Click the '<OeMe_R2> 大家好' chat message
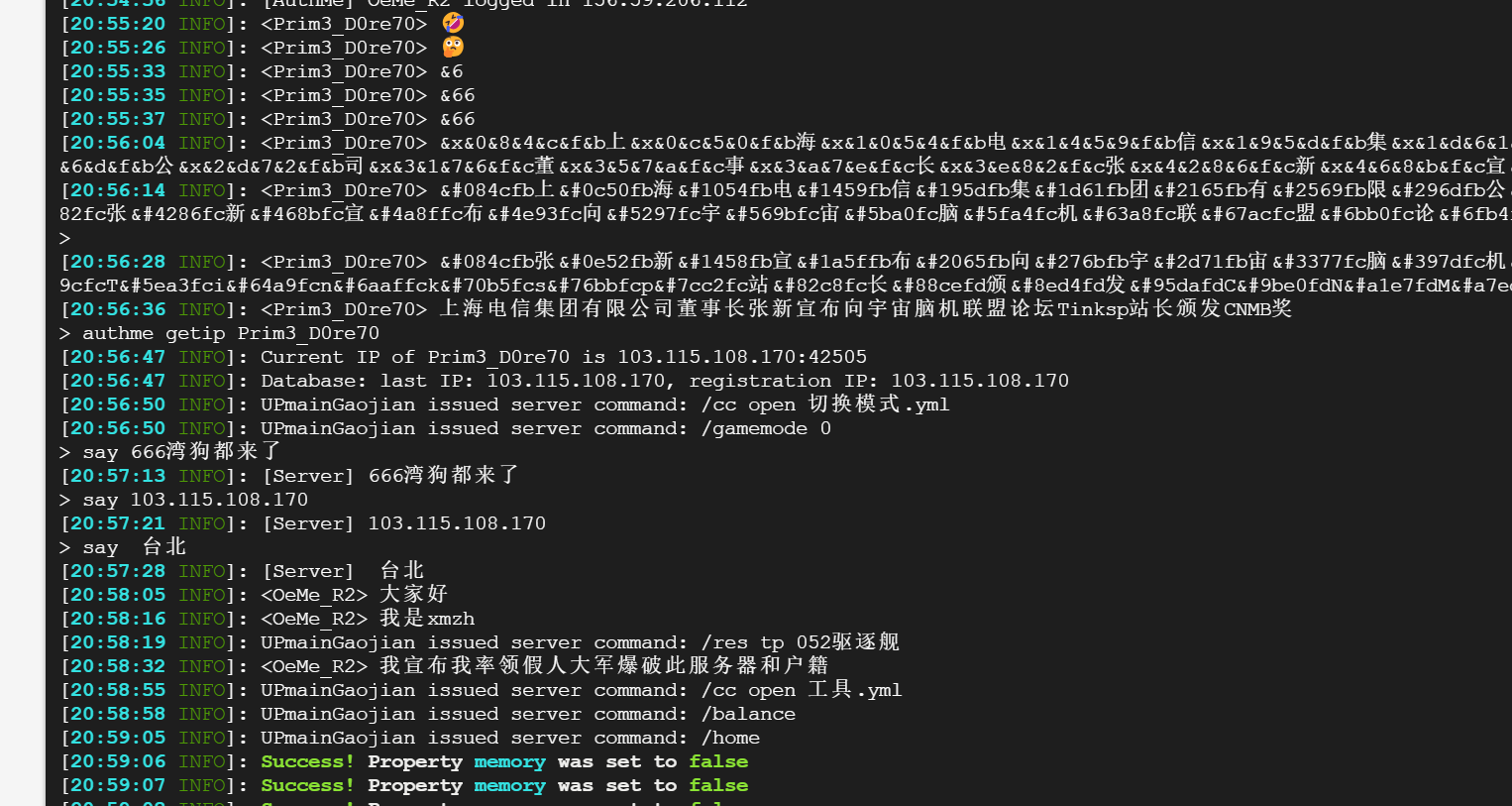The height and width of the screenshot is (806, 1512). (x=354, y=595)
